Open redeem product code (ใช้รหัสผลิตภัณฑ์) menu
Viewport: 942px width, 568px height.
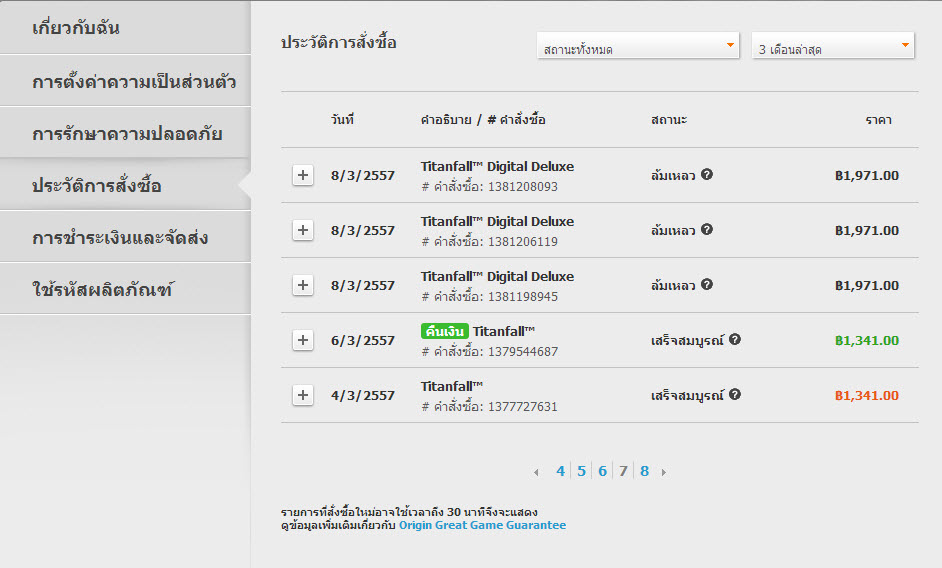pos(125,289)
